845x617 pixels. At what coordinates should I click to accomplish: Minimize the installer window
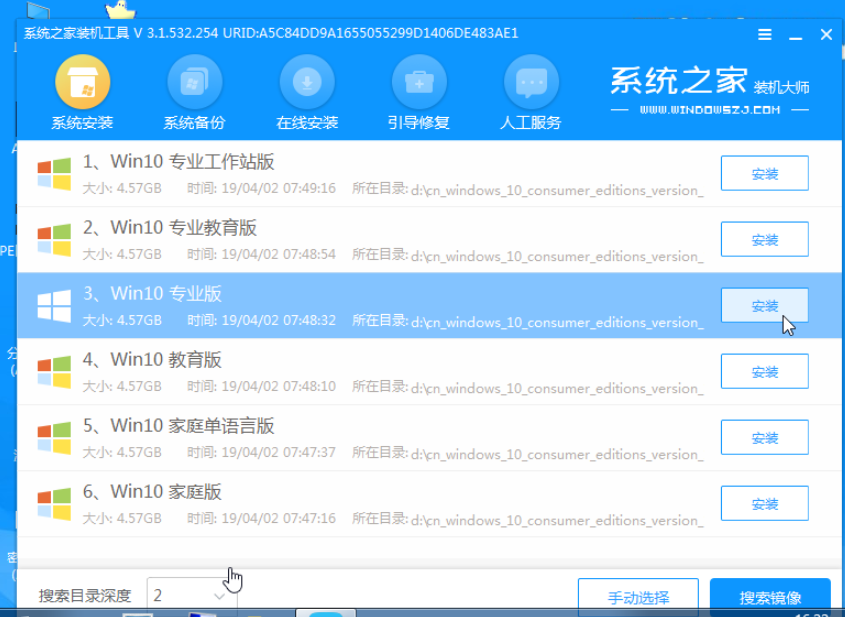point(796,34)
